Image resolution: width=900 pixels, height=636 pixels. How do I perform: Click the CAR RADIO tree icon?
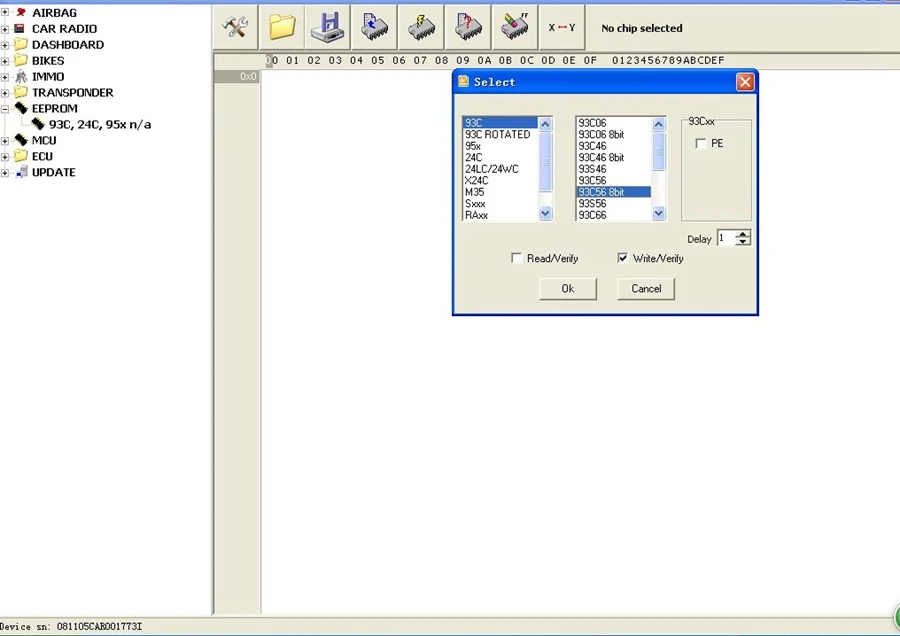20,28
